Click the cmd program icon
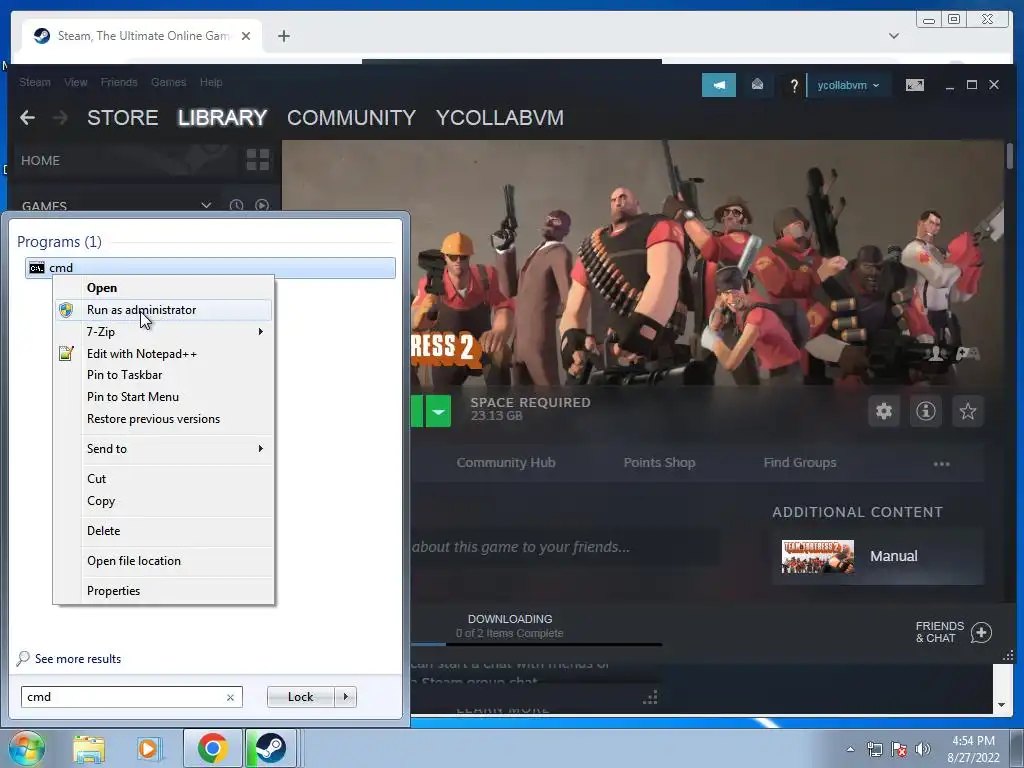The width and height of the screenshot is (1024, 768). tap(37, 268)
